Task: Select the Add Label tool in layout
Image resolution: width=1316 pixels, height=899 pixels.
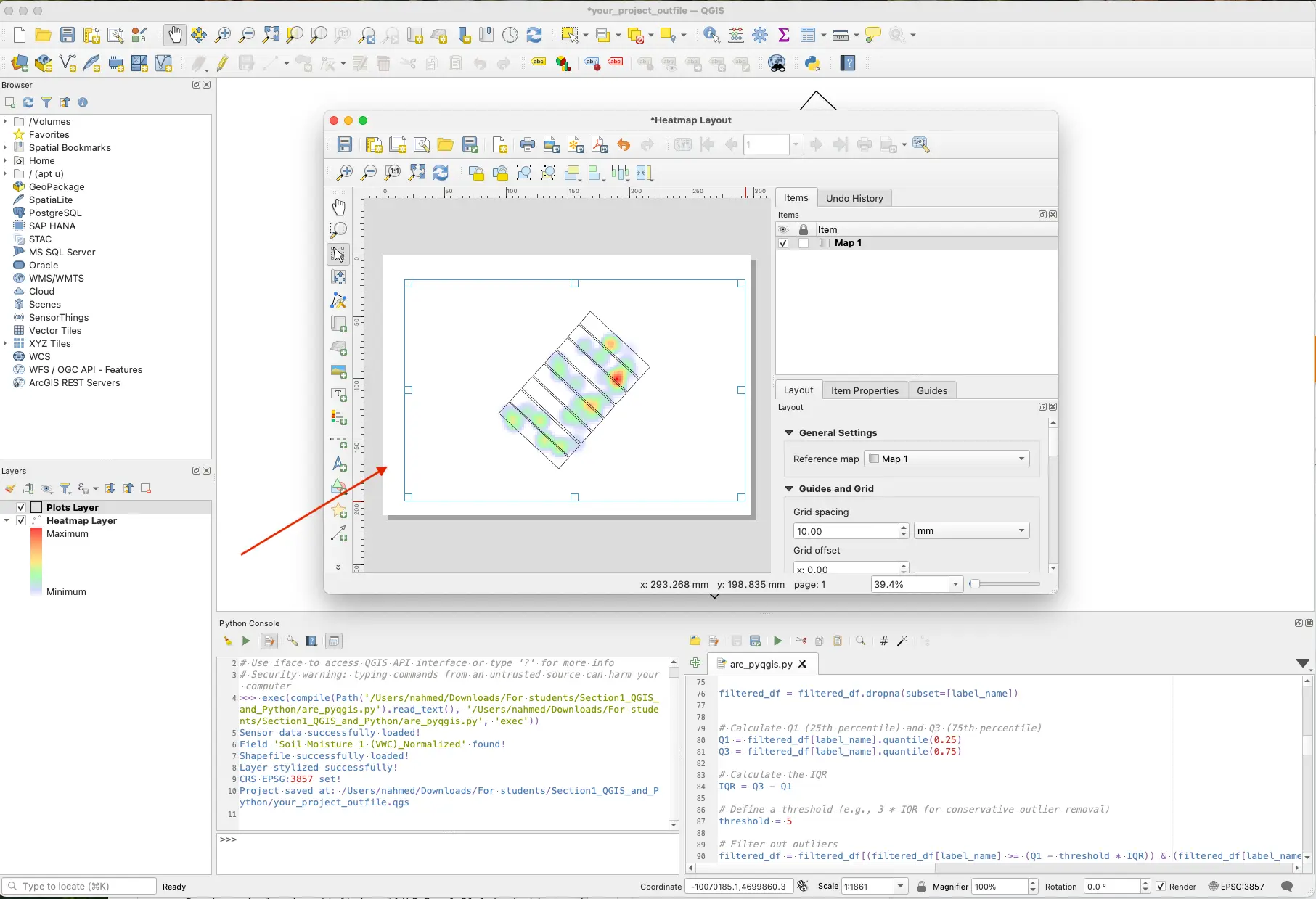Action: (x=338, y=395)
